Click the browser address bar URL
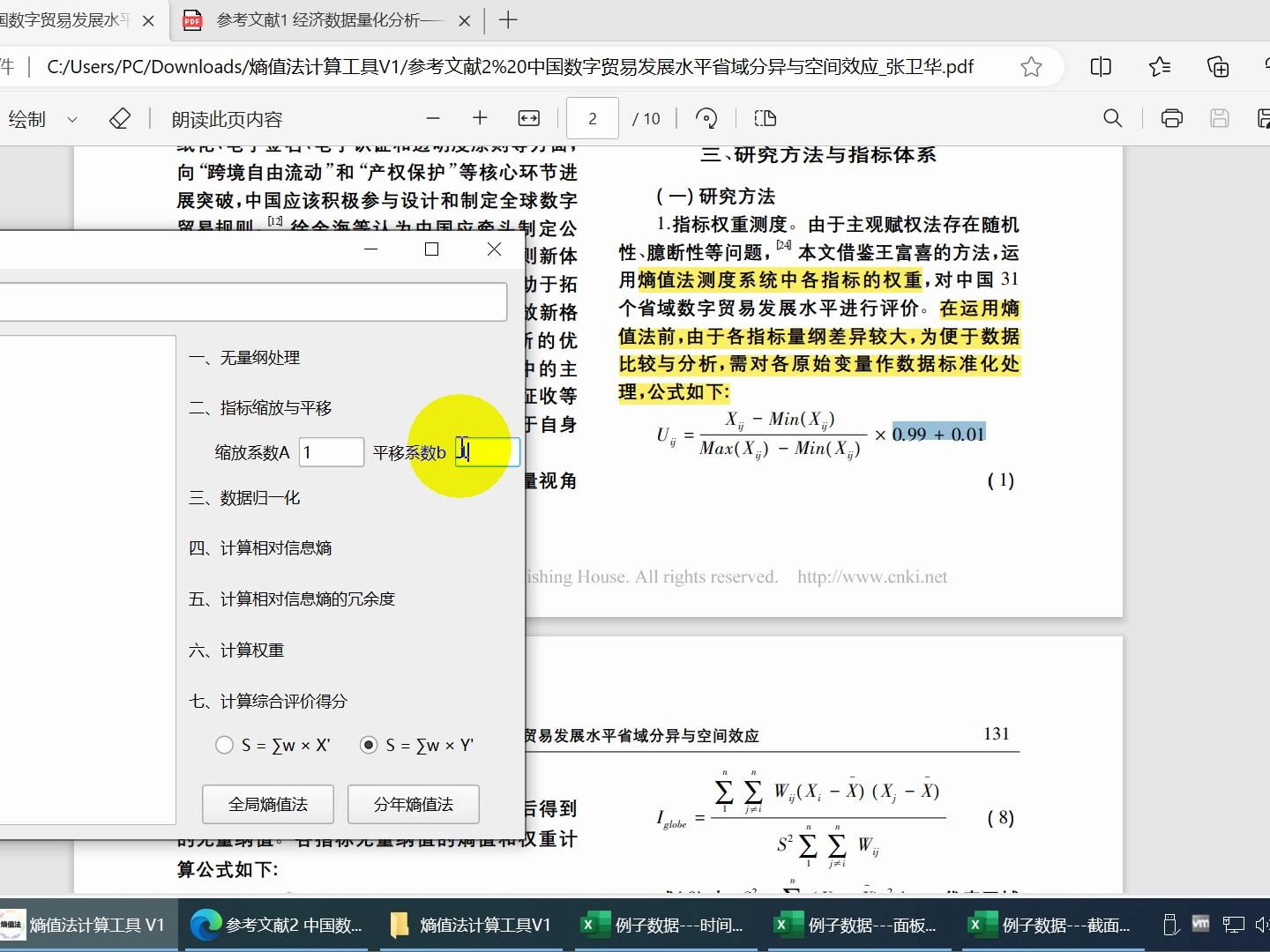The width and height of the screenshot is (1270, 952). (x=510, y=67)
